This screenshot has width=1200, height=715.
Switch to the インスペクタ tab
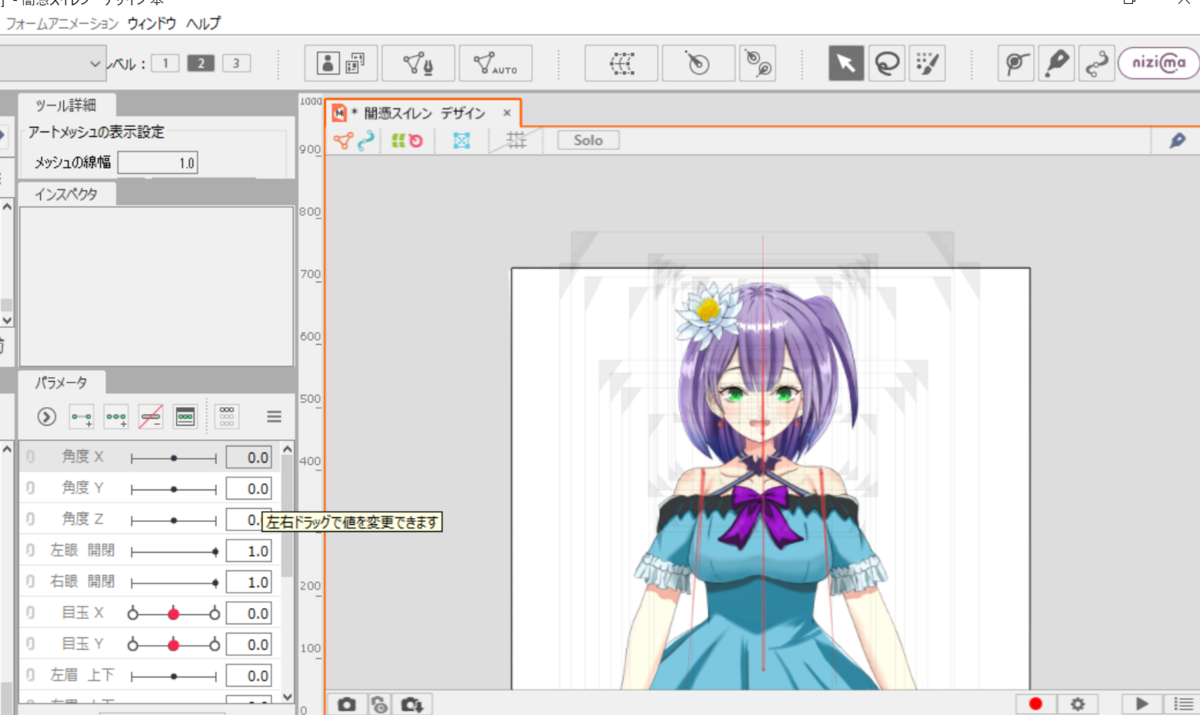click(x=67, y=194)
